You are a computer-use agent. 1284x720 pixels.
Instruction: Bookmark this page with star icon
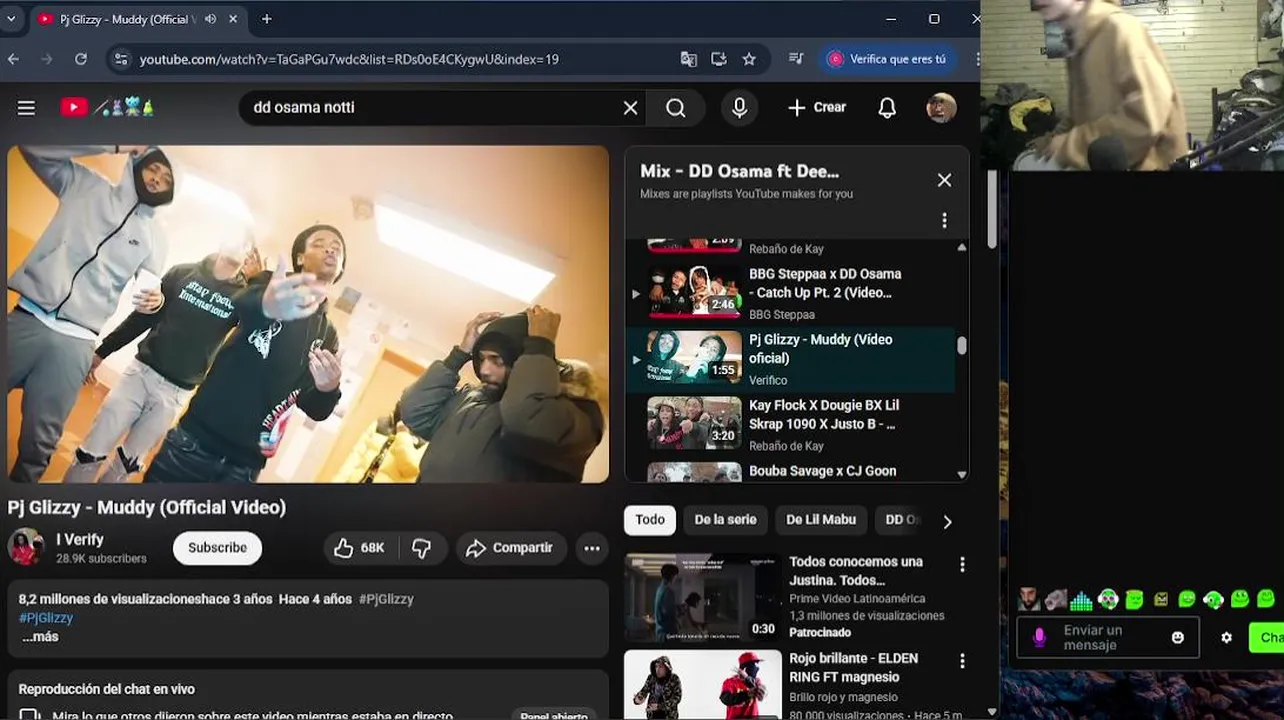click(x=749, y=59)
